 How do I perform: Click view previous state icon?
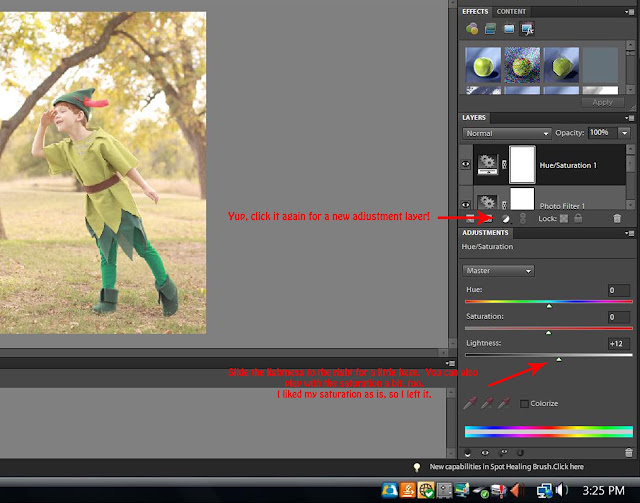click(x=504, y=452)
